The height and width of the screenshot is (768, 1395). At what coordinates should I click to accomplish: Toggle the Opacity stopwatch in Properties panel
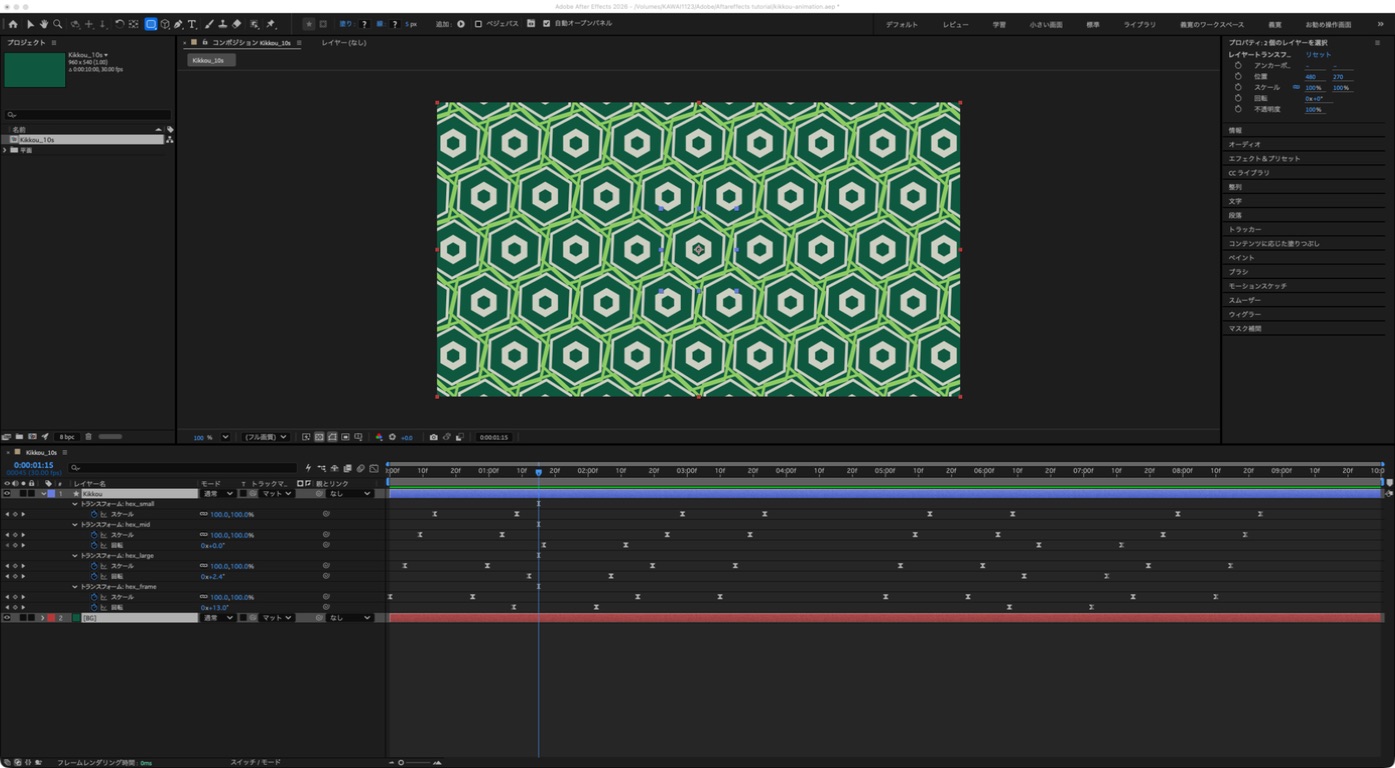(x=1238, y=109)
